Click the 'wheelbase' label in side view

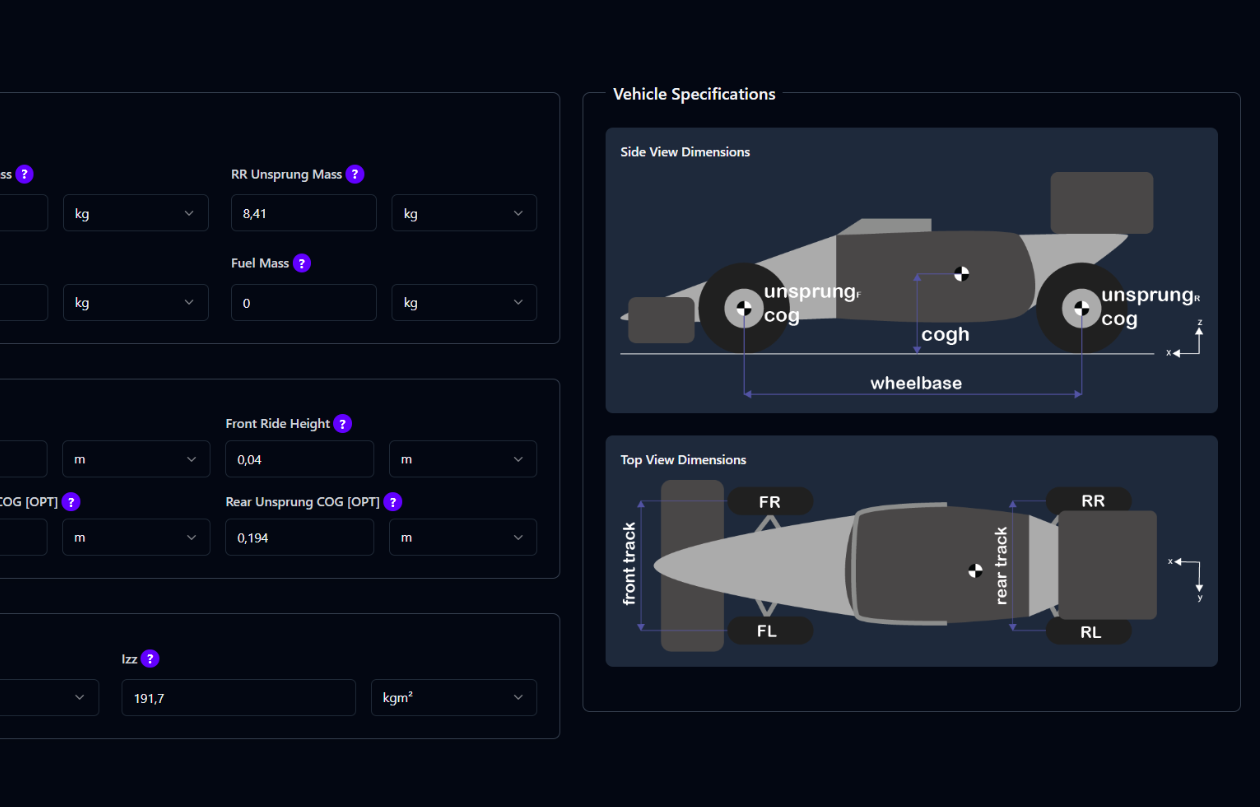[916, 383]
